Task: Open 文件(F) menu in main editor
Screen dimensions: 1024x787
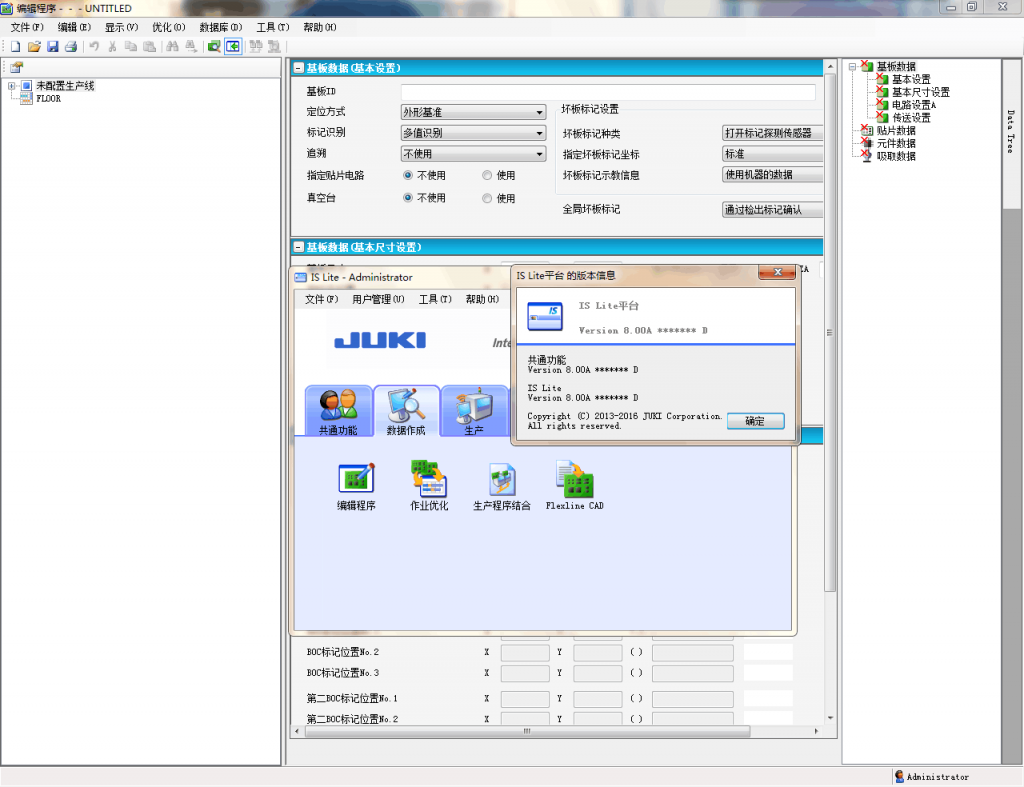Action: pos(27,27)
